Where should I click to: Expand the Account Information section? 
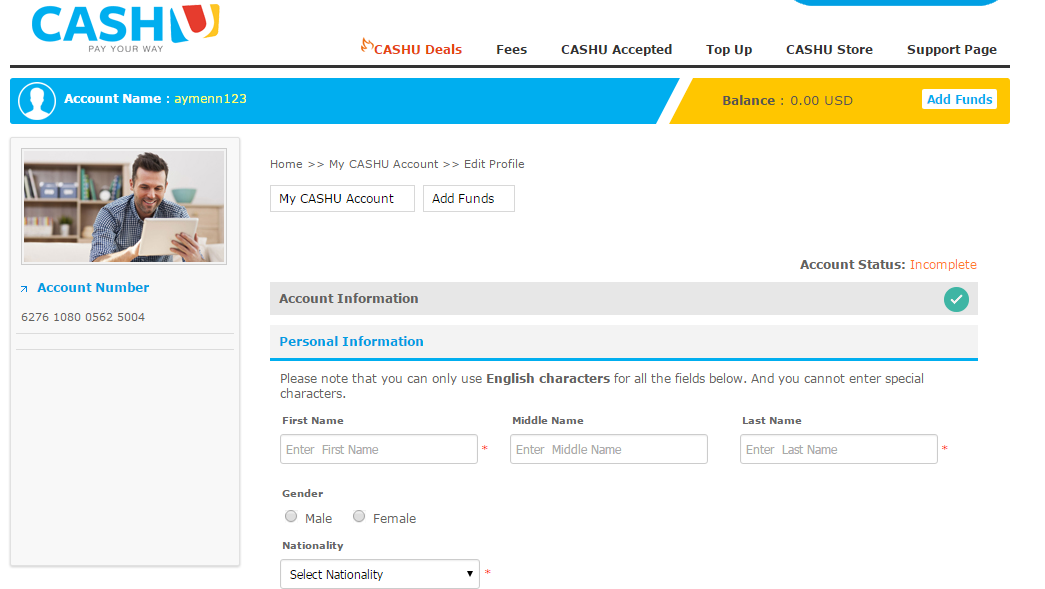pos(623,298)
